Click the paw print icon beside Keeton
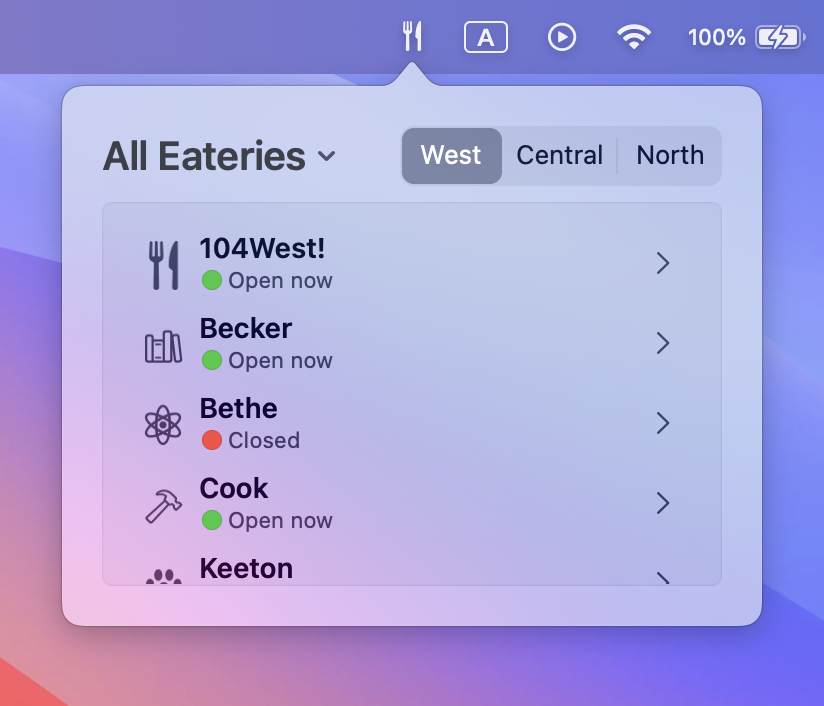The height and width of the screenshot is (706, 824). [163, 577]
